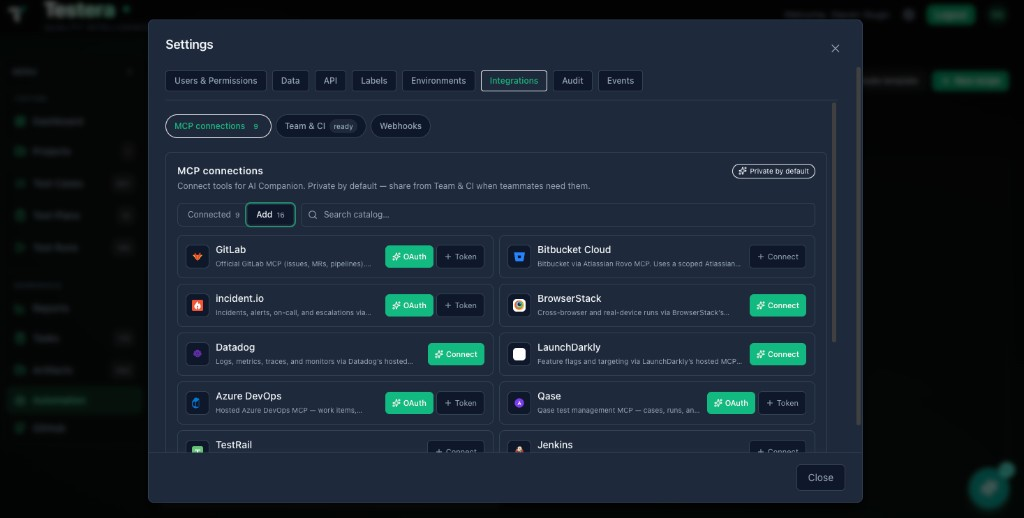Open the Users & Permissions tab
This screenshot has height=518, width=1024.
click(216, 81)
